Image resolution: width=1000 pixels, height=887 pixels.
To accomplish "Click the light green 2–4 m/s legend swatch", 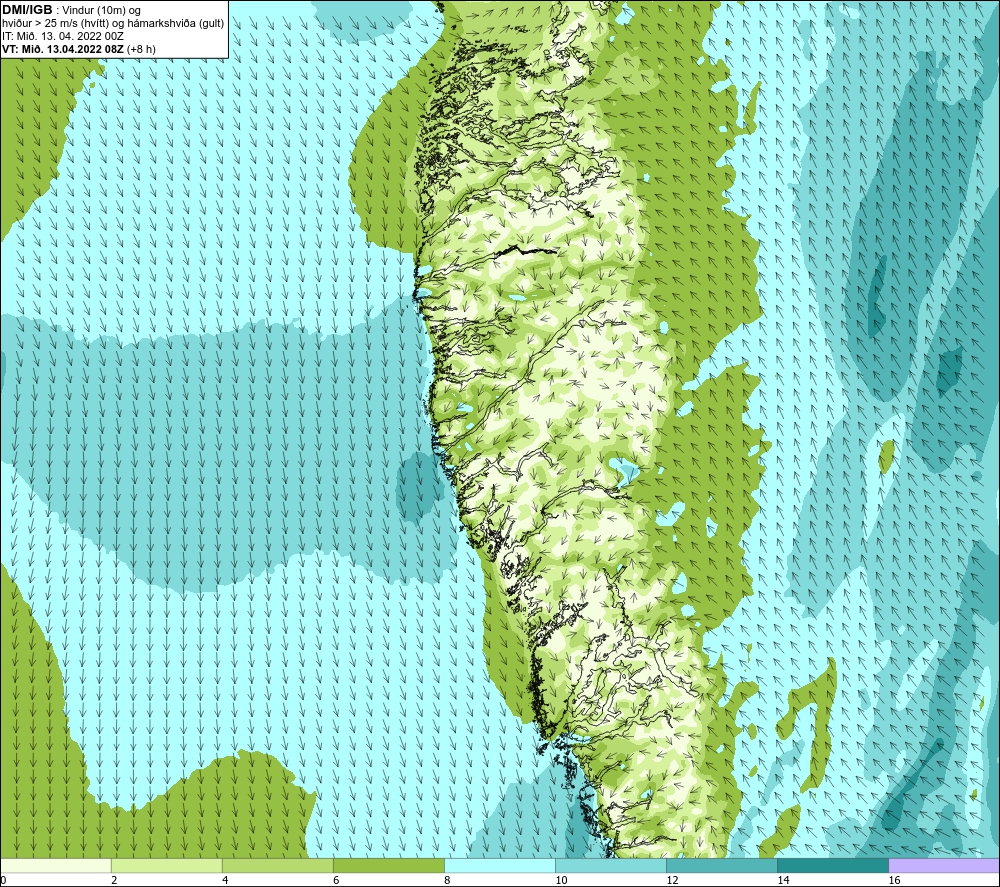I will pos(166,866).
